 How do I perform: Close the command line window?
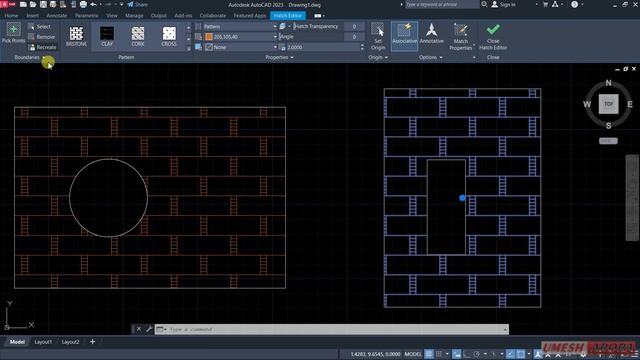(x=139, y=329)
